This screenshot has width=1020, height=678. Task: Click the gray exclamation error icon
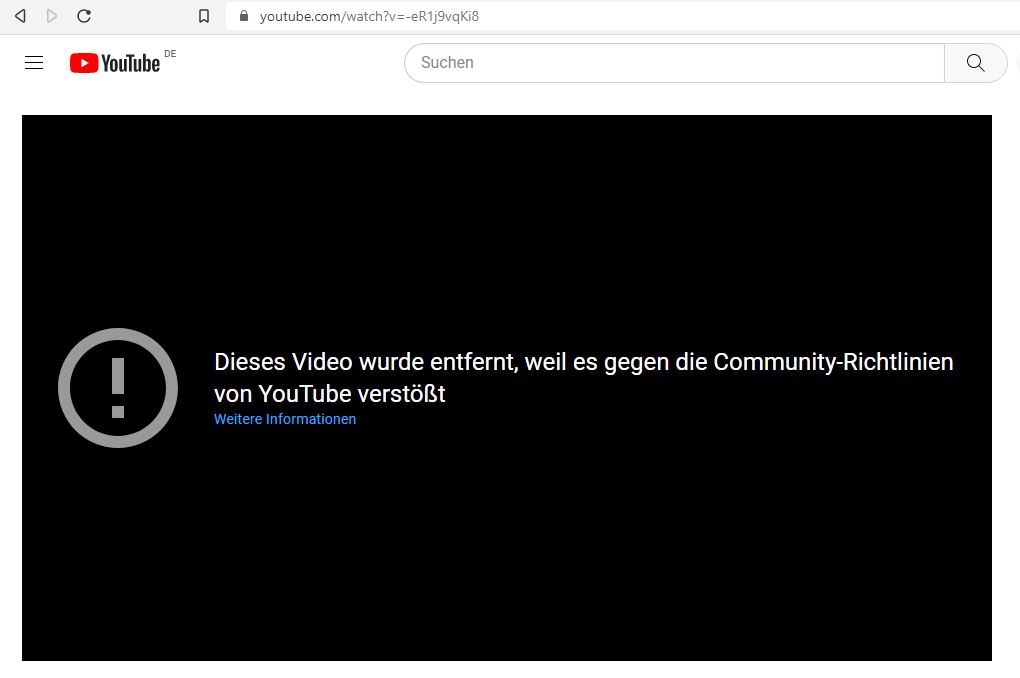118,387
